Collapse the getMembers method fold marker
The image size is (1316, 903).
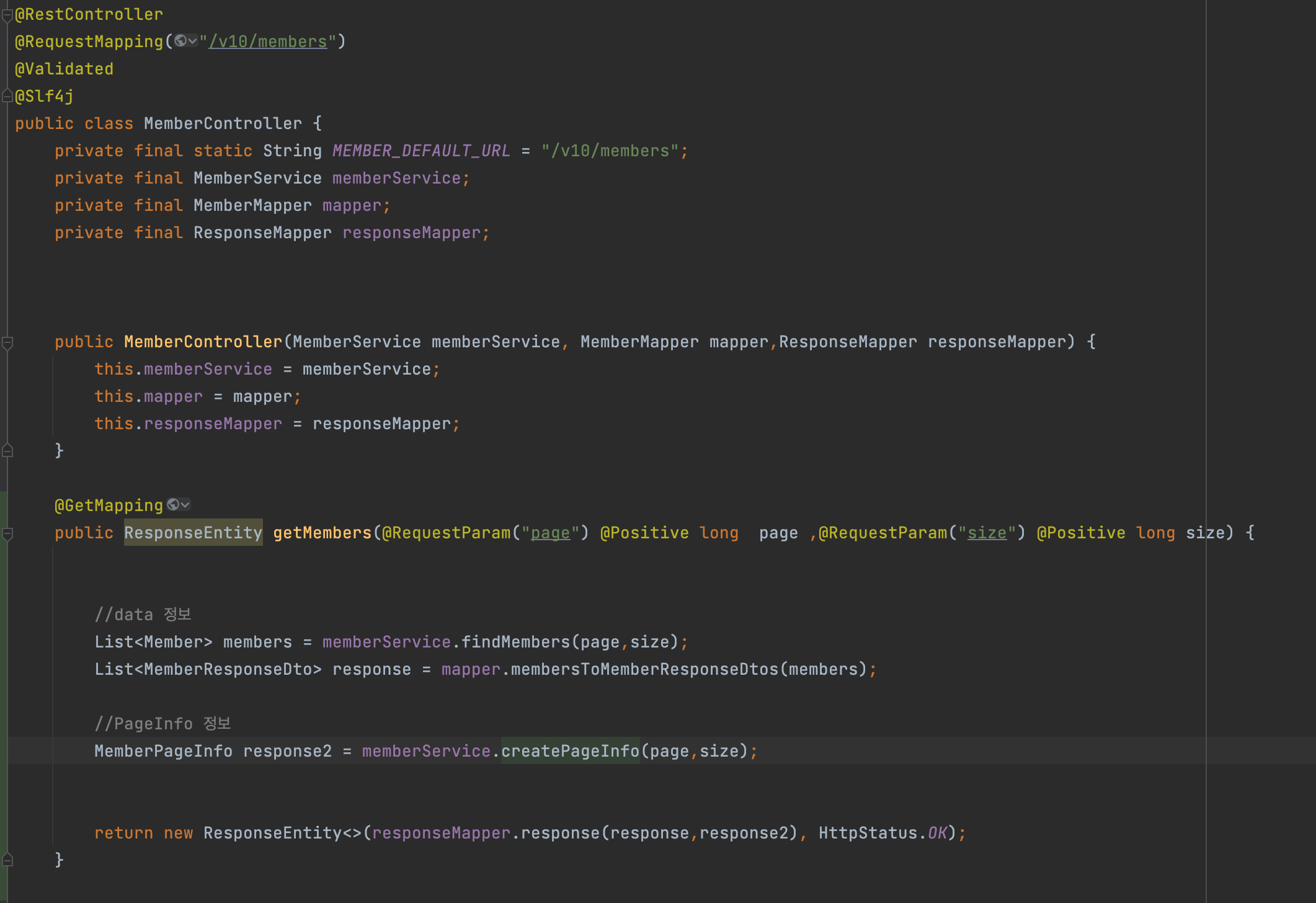tap(7, 533)
